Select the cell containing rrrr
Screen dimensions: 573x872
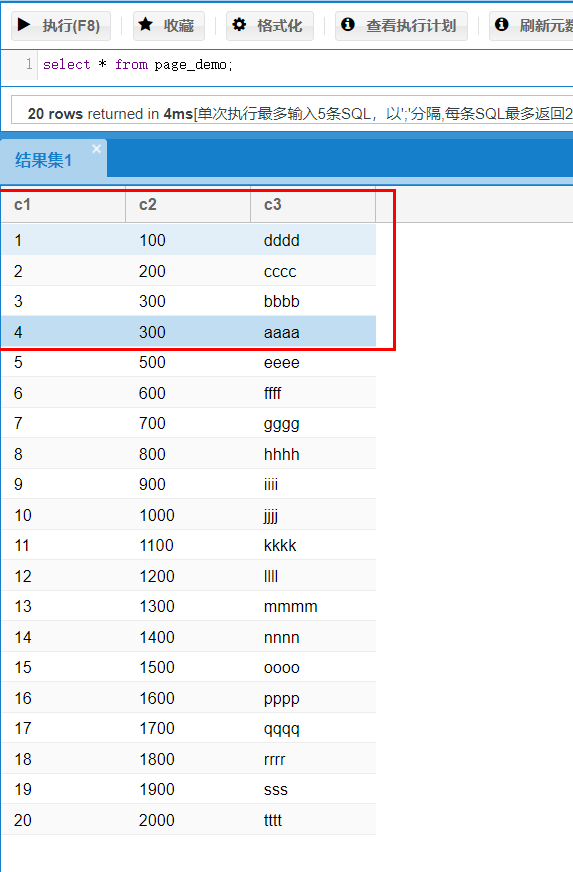[313, 759]
